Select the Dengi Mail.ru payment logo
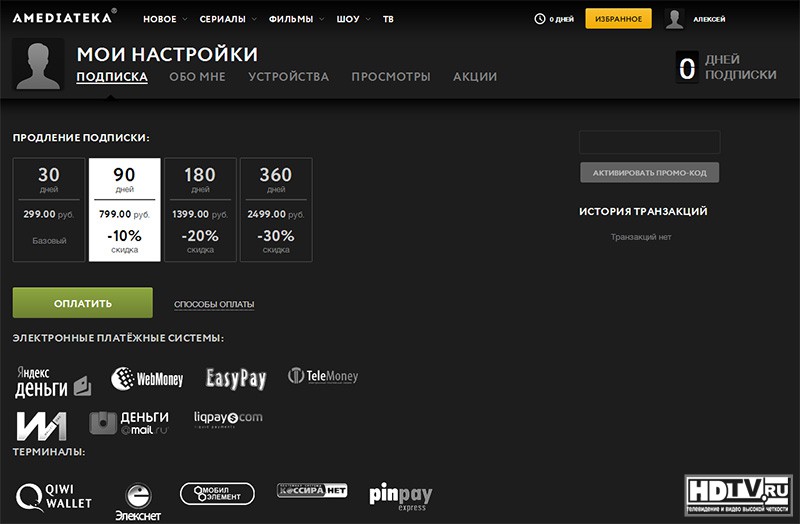This screenshot has height=524, width=800. 129,423
